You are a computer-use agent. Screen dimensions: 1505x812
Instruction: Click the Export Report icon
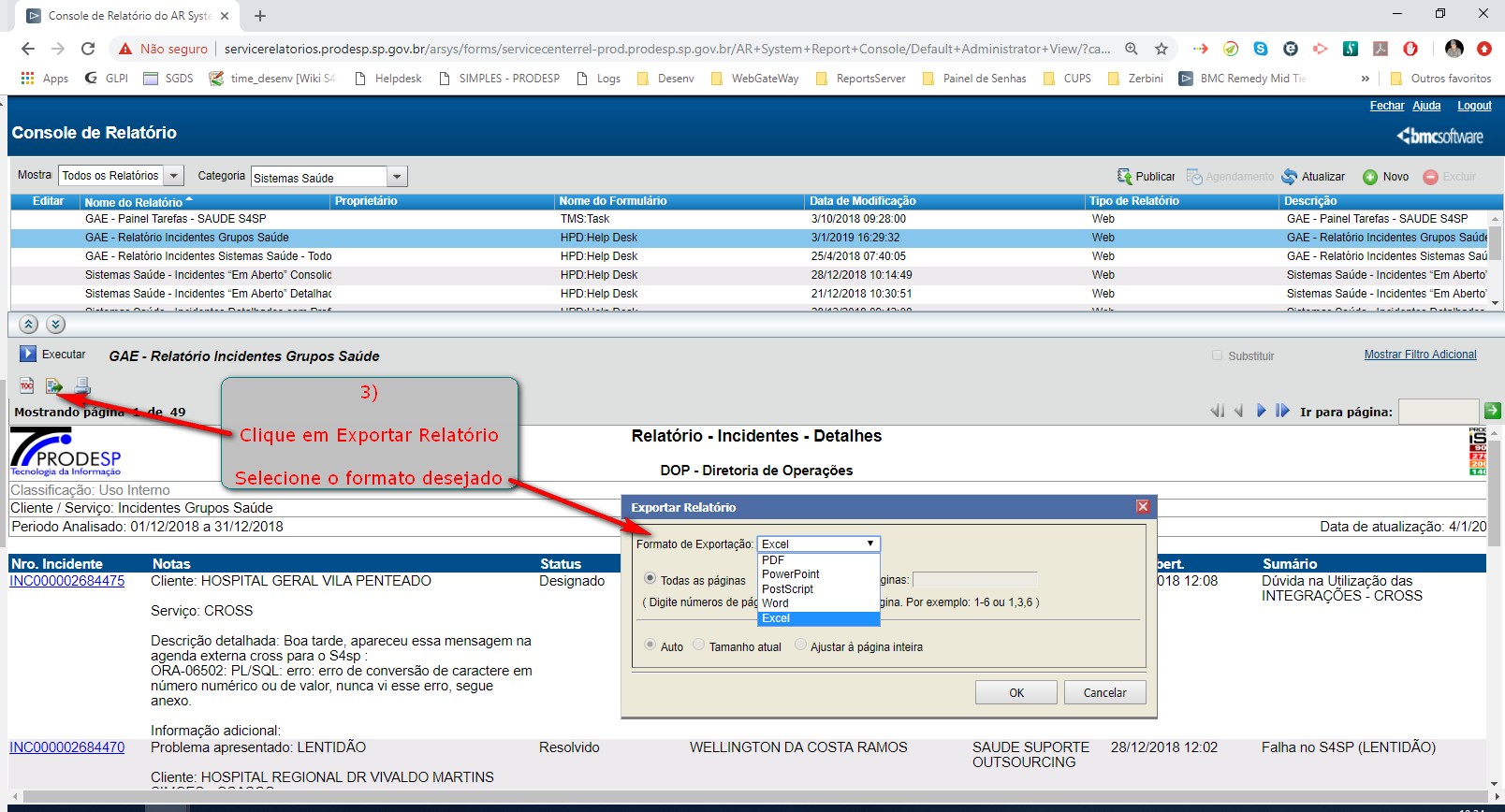[54, 385]
